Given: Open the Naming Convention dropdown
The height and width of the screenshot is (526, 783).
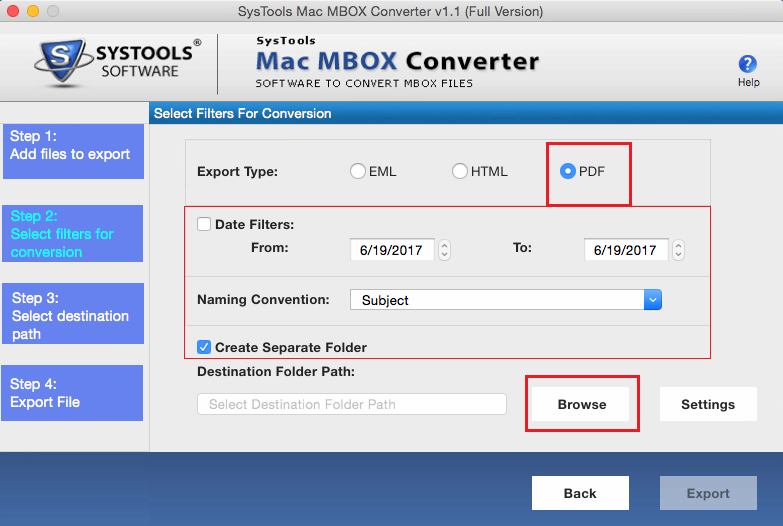Looking at the screenshot, I should [652, 300].
